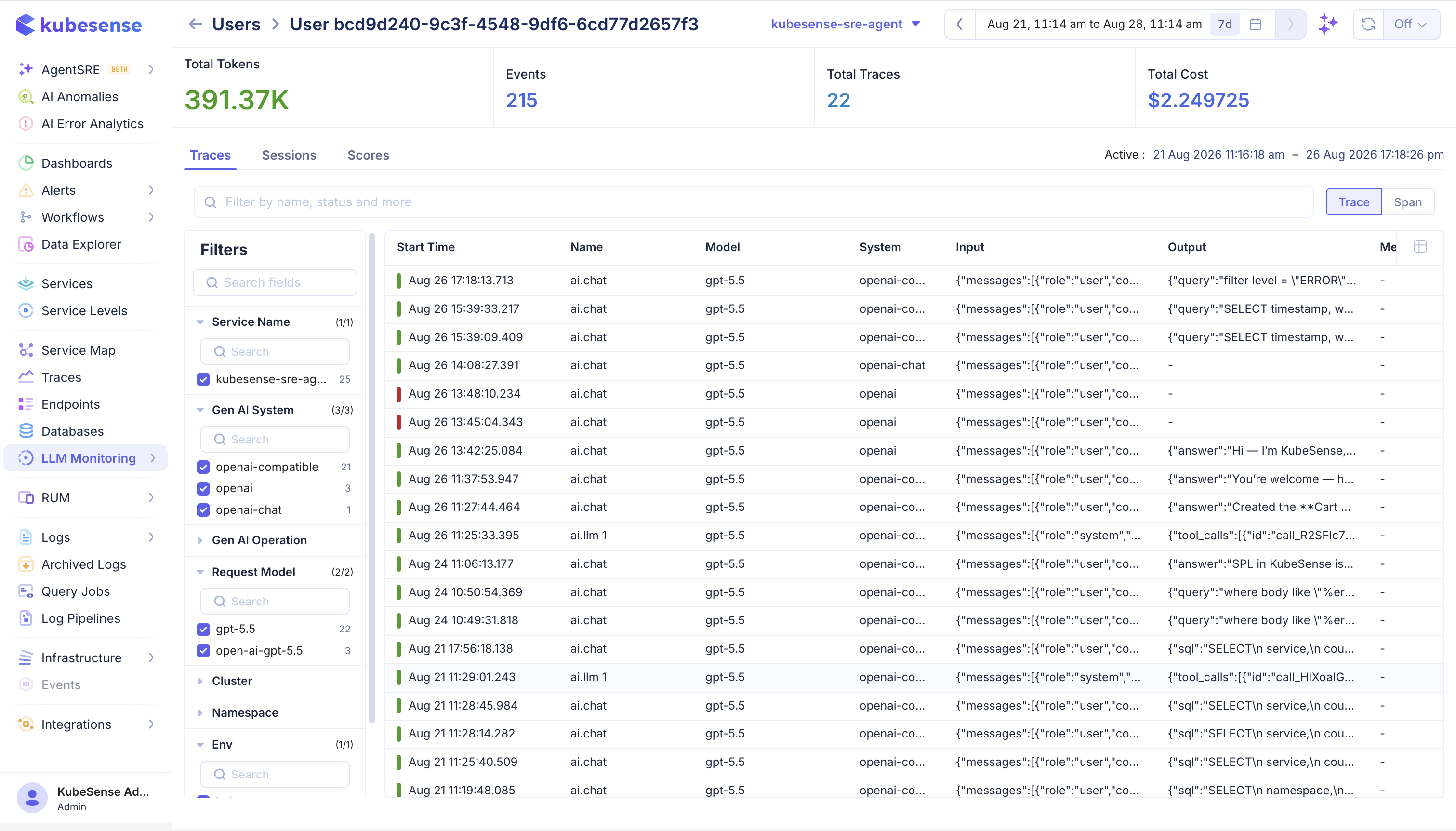Open kubesense-sre-agent project dropdown
This screenshot has height=831, width=1456.
845,24
